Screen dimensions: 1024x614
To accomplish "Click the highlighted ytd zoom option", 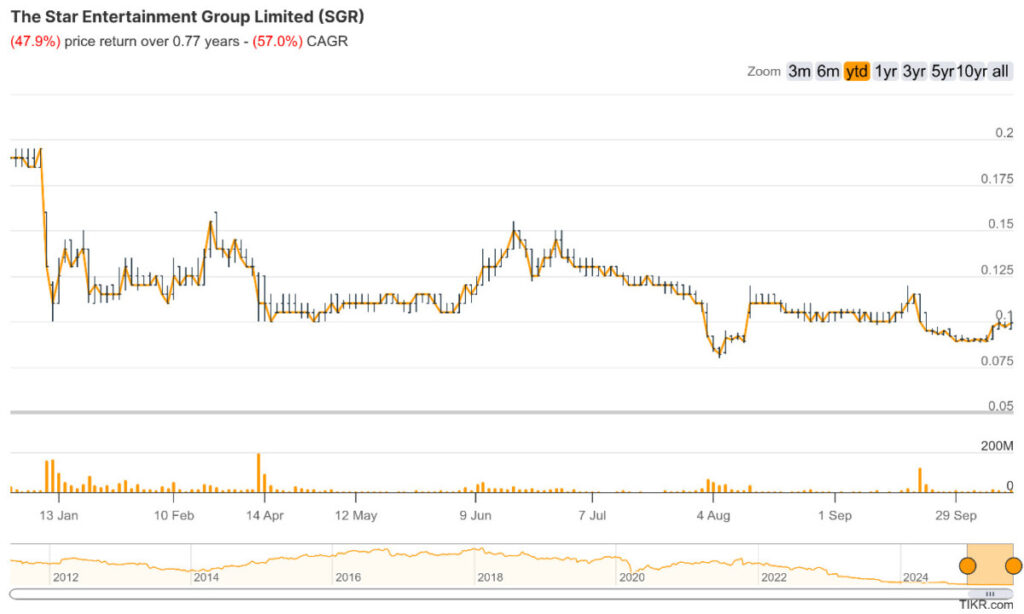I will (x=856, y=71).
